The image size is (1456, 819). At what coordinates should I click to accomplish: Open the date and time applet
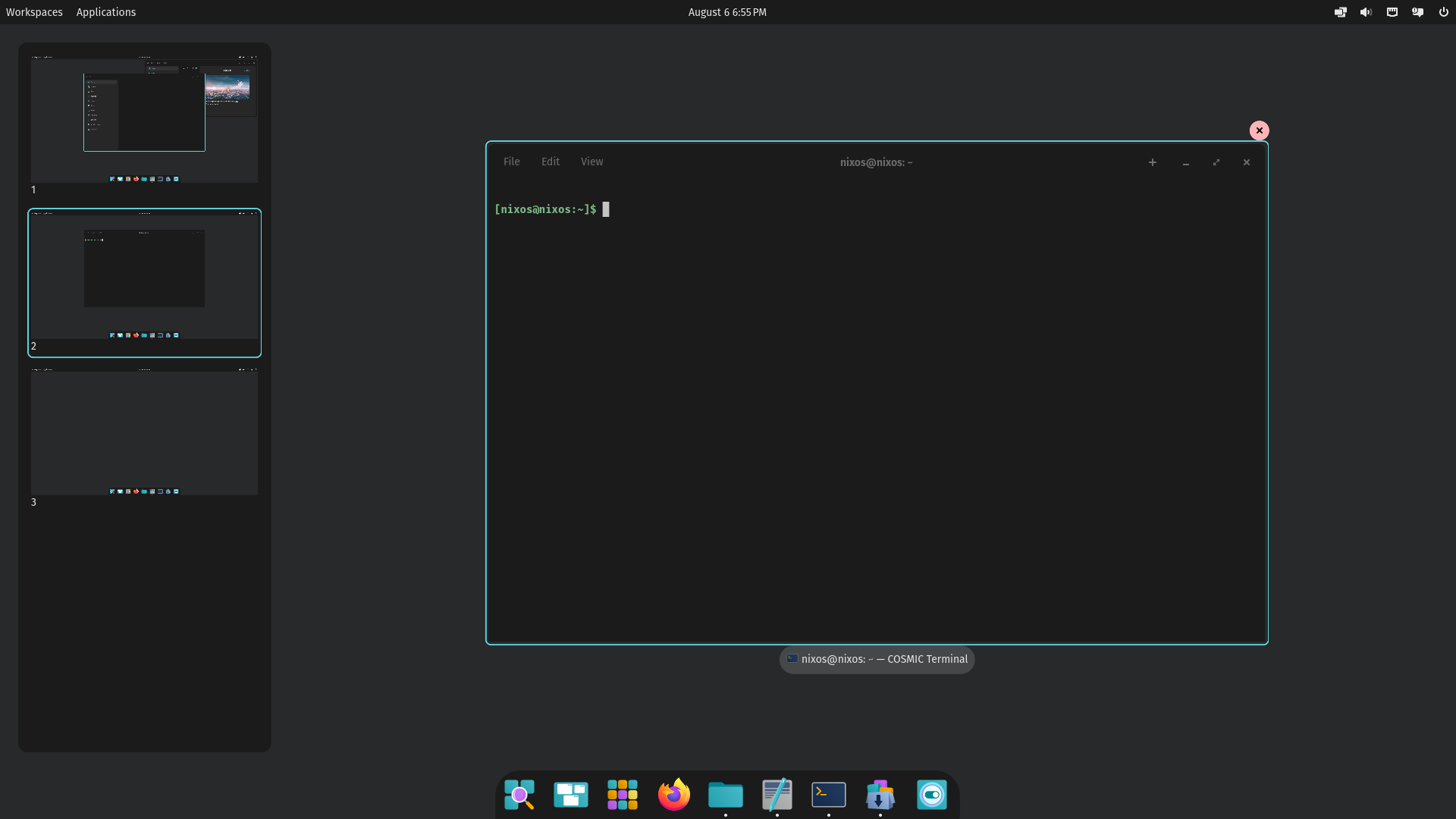click(x=727, y=12)
